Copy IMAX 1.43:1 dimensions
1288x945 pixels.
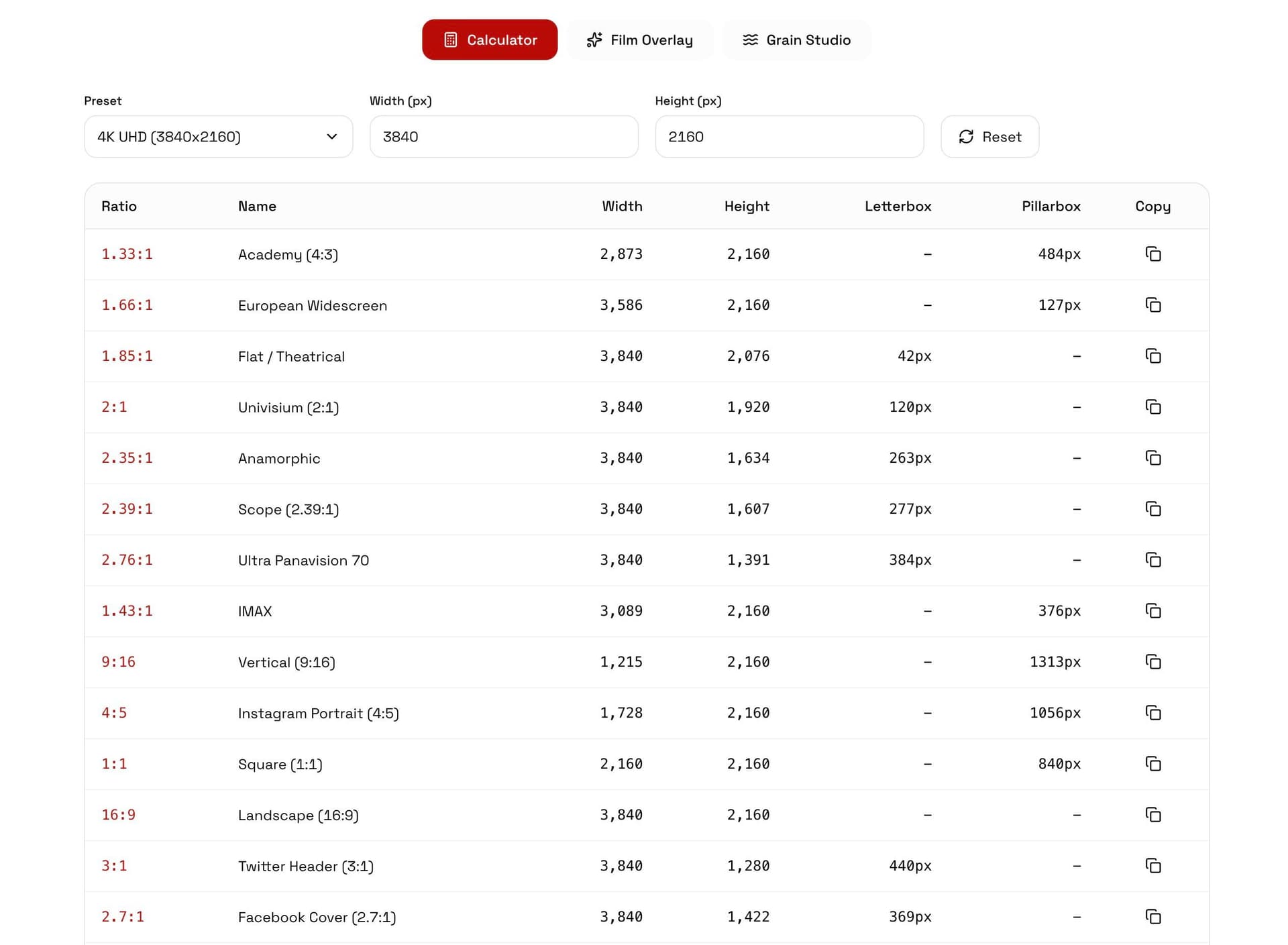coord(1152,611)
